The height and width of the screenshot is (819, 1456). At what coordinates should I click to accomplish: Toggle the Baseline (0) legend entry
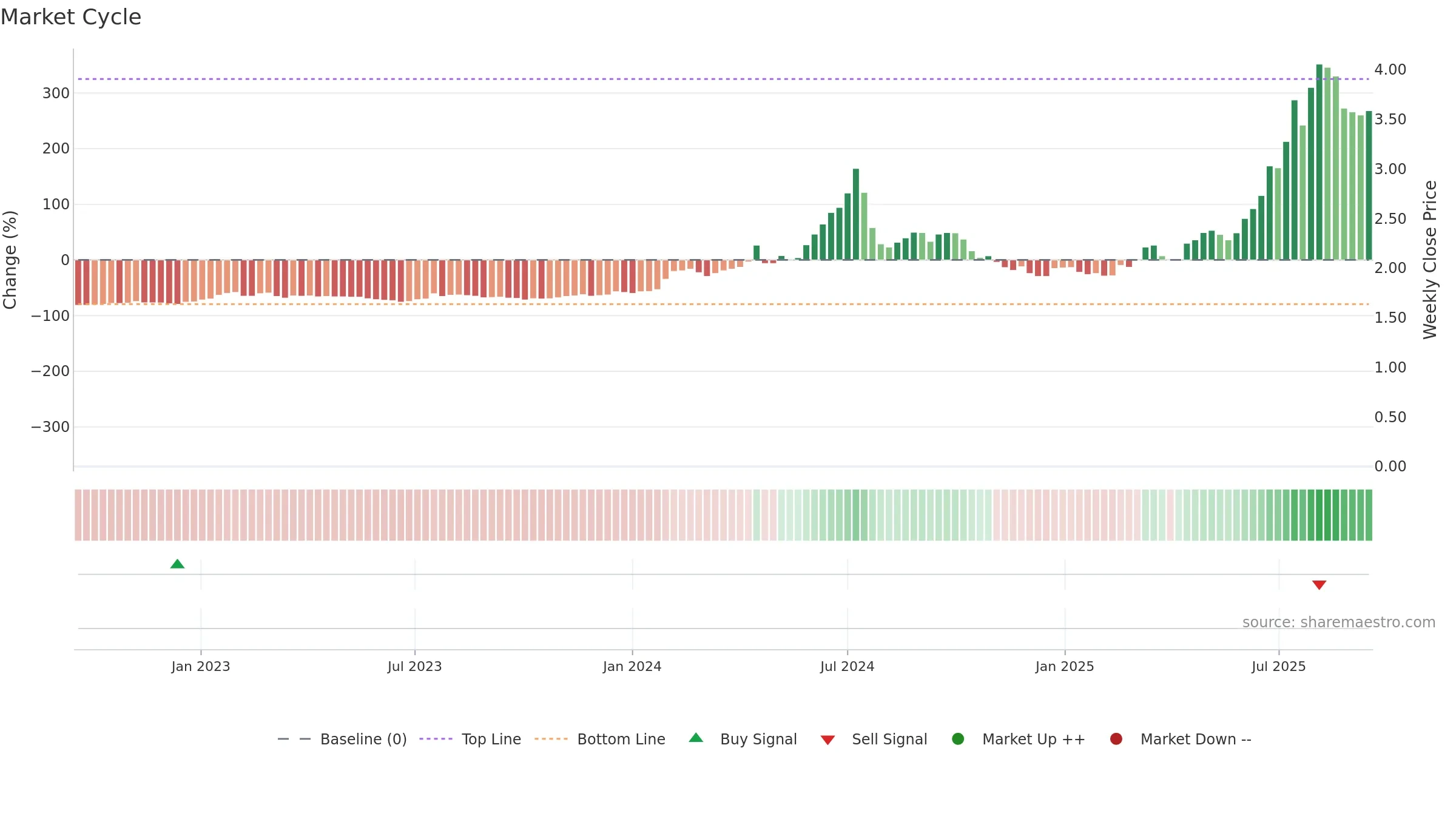(x=342, y=739)
